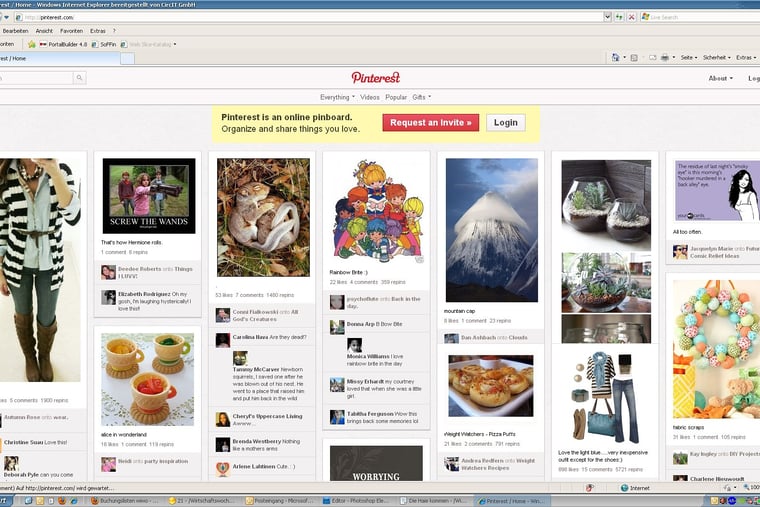
Task: Expand the Everything category dropdown
Action: point(337,97)
